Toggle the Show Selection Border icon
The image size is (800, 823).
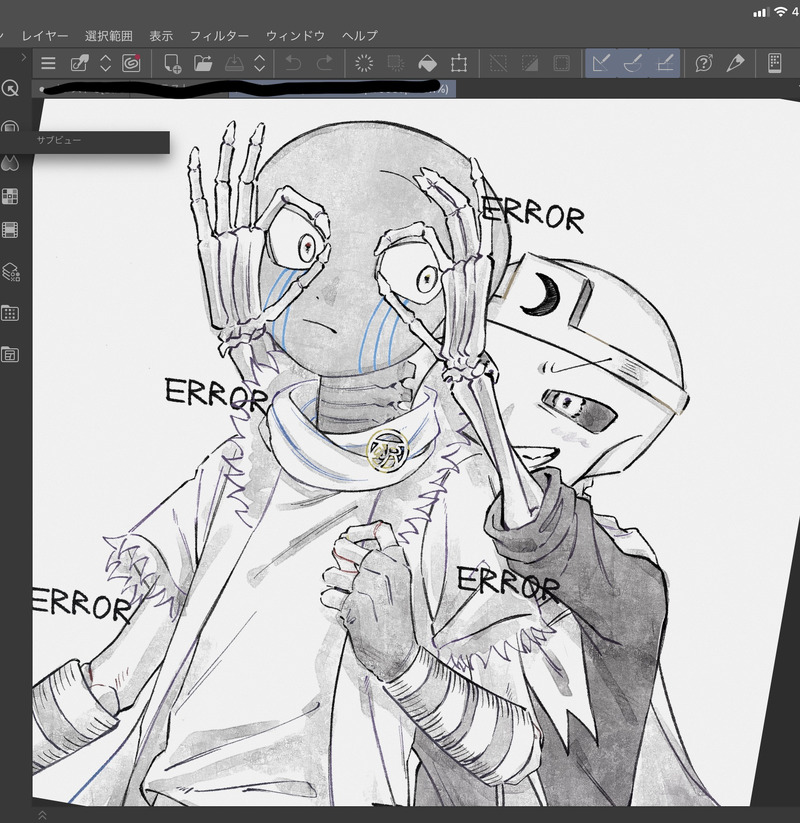561,64
